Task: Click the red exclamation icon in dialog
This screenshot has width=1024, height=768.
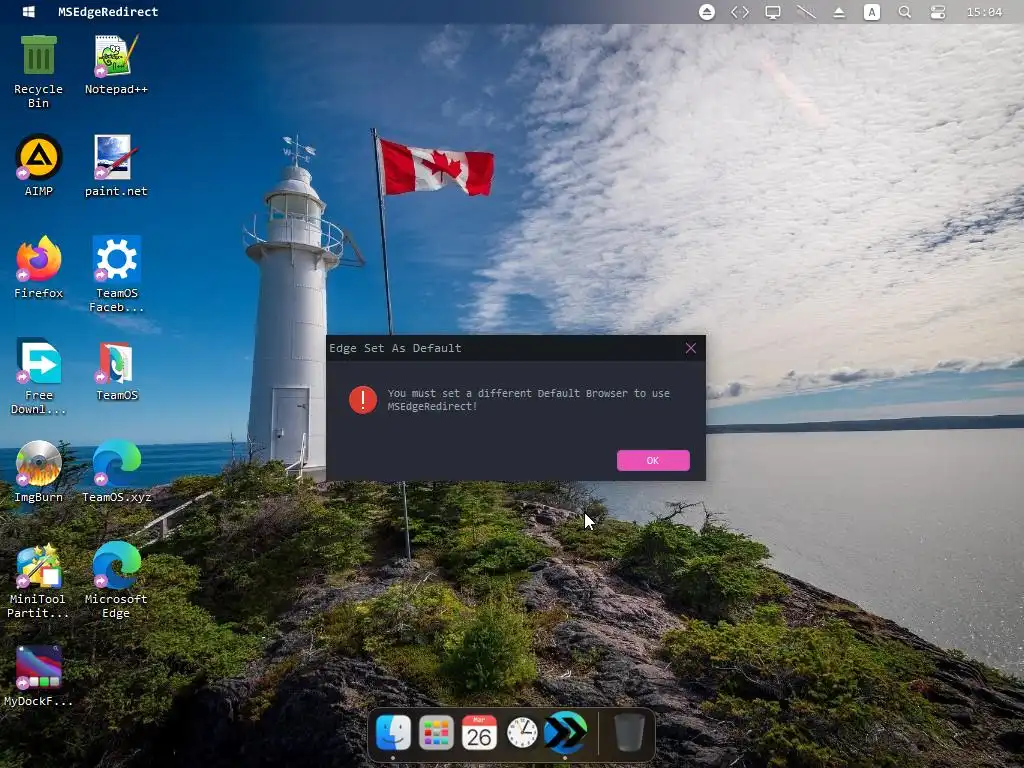Action: pyautogui.click(x=362, y=400)
